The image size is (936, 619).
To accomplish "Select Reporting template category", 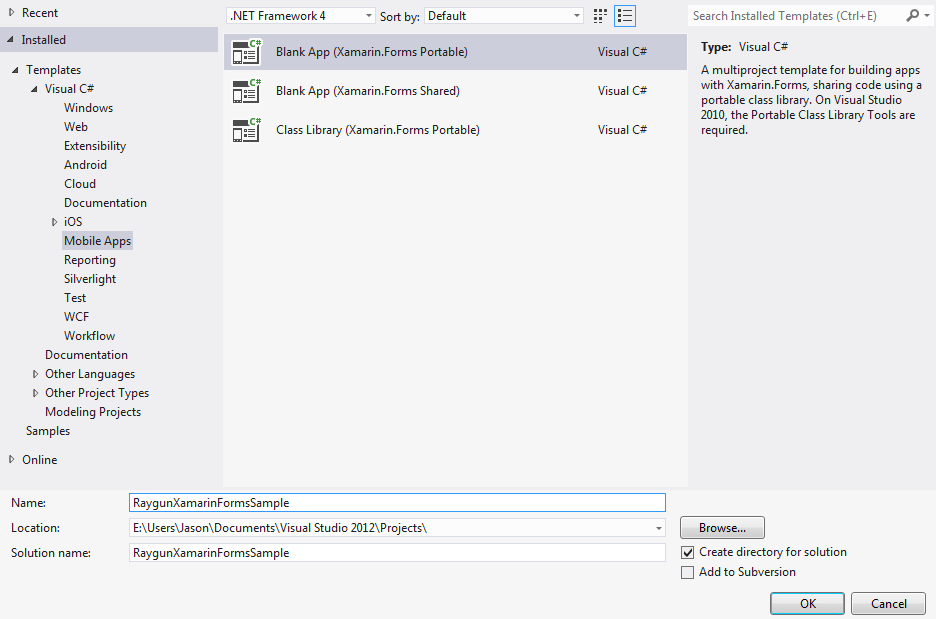I will (x=90, y=260).
